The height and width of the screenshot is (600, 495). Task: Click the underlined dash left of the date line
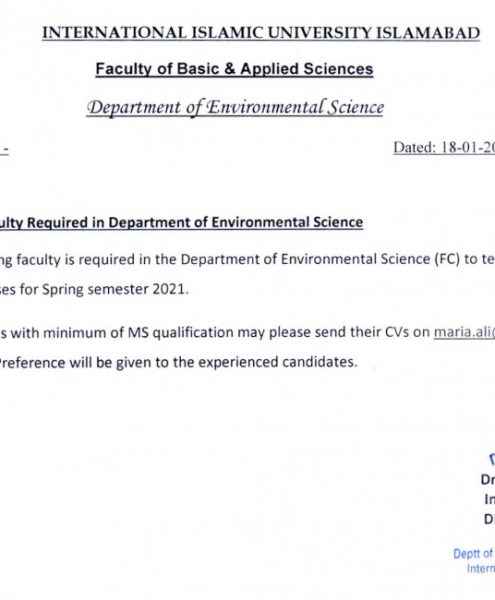(4, 150)
